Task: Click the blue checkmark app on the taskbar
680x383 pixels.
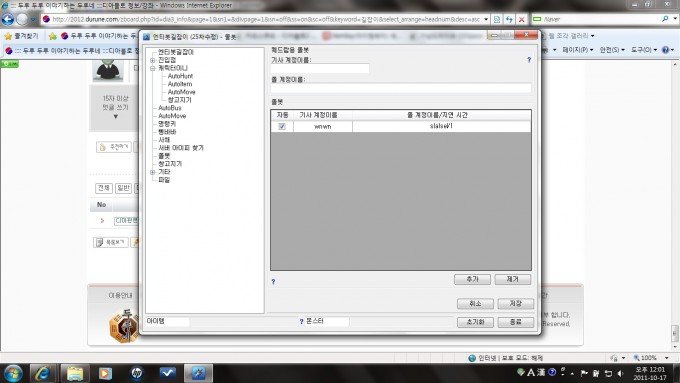Action: click(x=167, y=373)
